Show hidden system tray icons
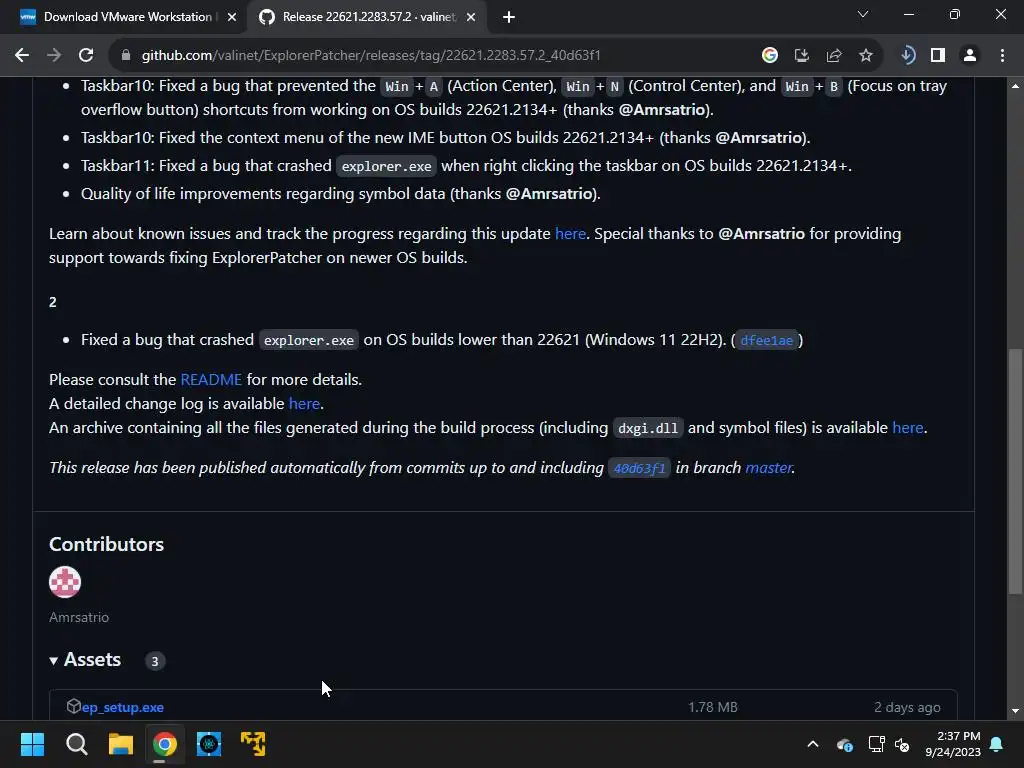This screenshot has width=1024, height=768. click(x=813, y=744)
